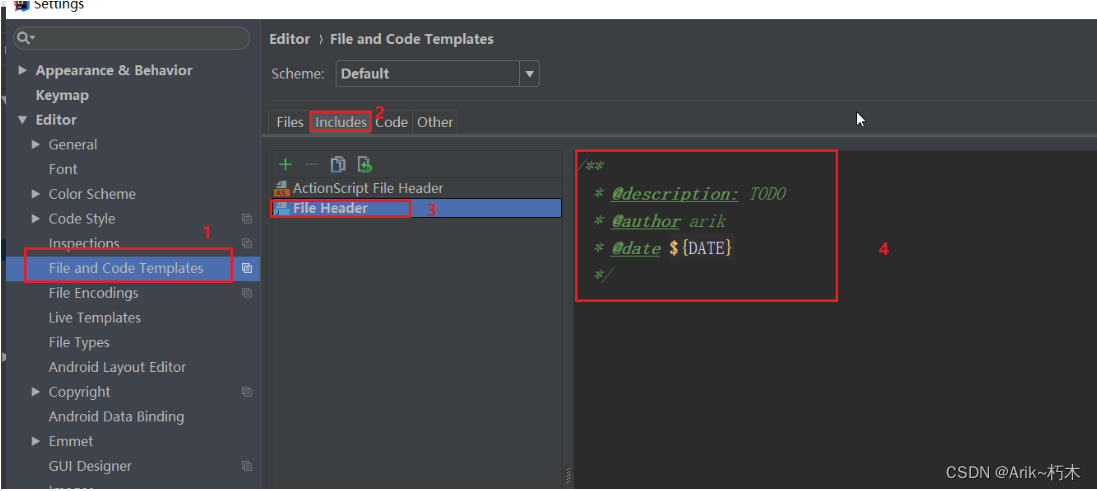Open Keymap settings
Image resolution: width=1097 pixels, height=491 pixels.
[x=62, y=95]
